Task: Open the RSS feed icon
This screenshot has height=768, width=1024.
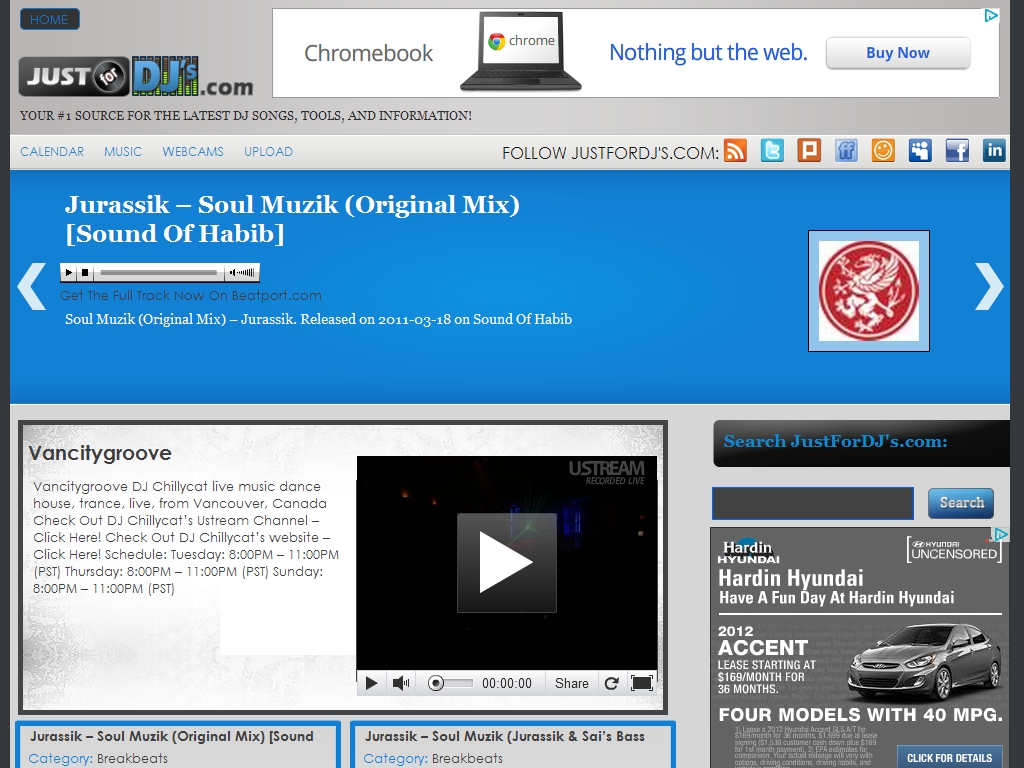Action: point(735,151)
